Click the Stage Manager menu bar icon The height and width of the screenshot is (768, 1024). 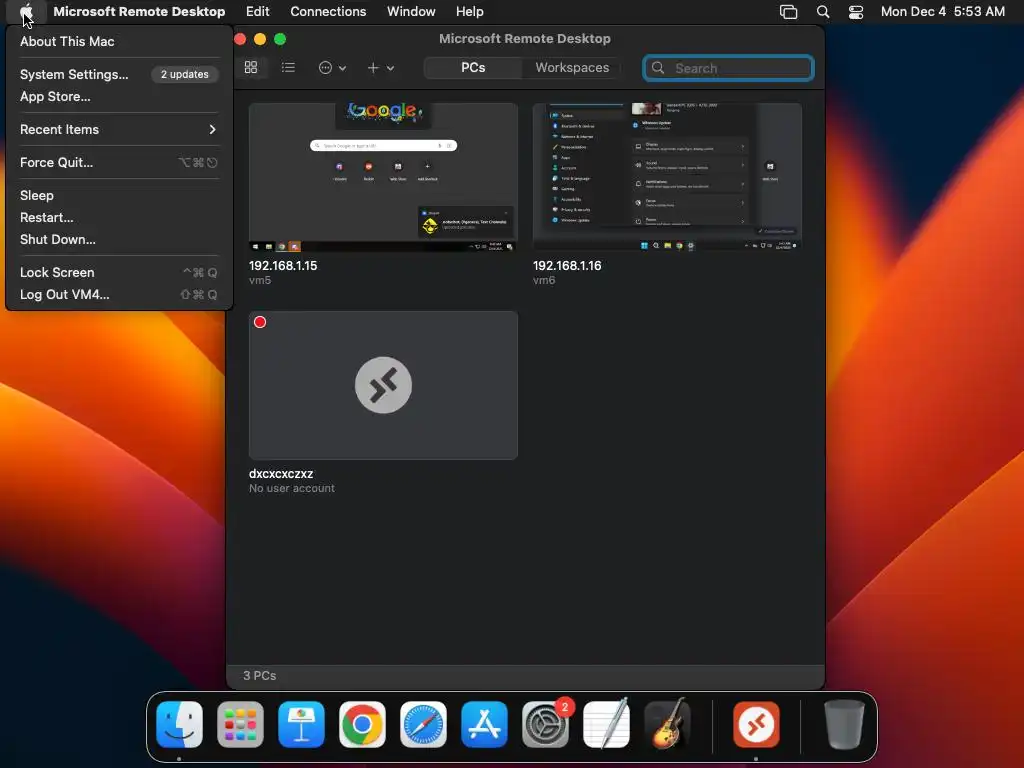(x=788, y=12)
